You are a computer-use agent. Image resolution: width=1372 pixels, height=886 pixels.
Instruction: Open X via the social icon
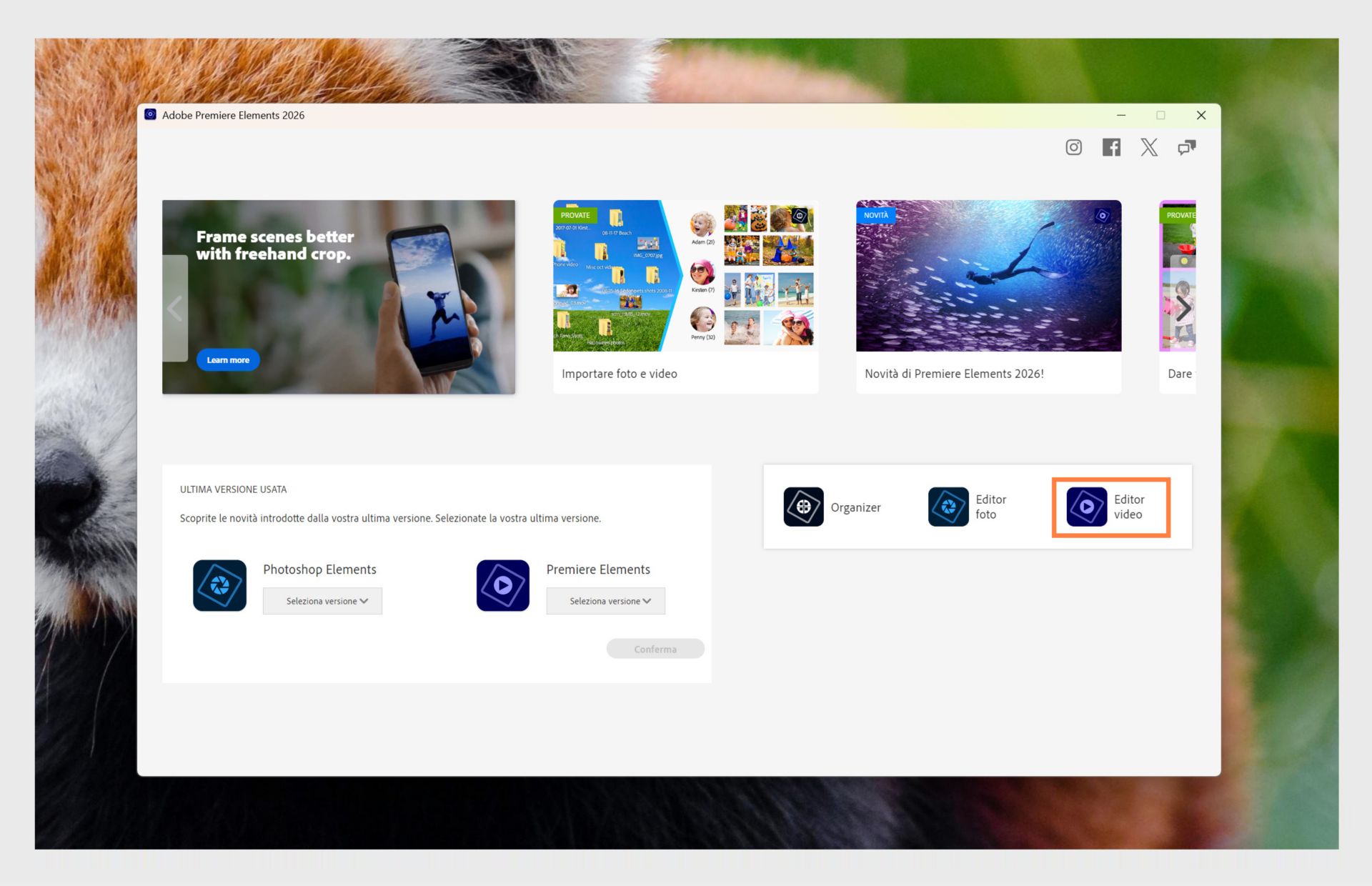[1149, 147]
